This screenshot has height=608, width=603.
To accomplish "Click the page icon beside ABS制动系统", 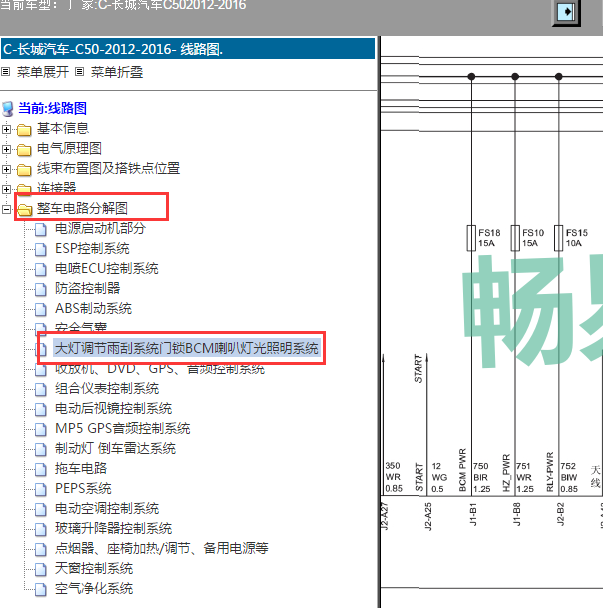I will [41, 309].
